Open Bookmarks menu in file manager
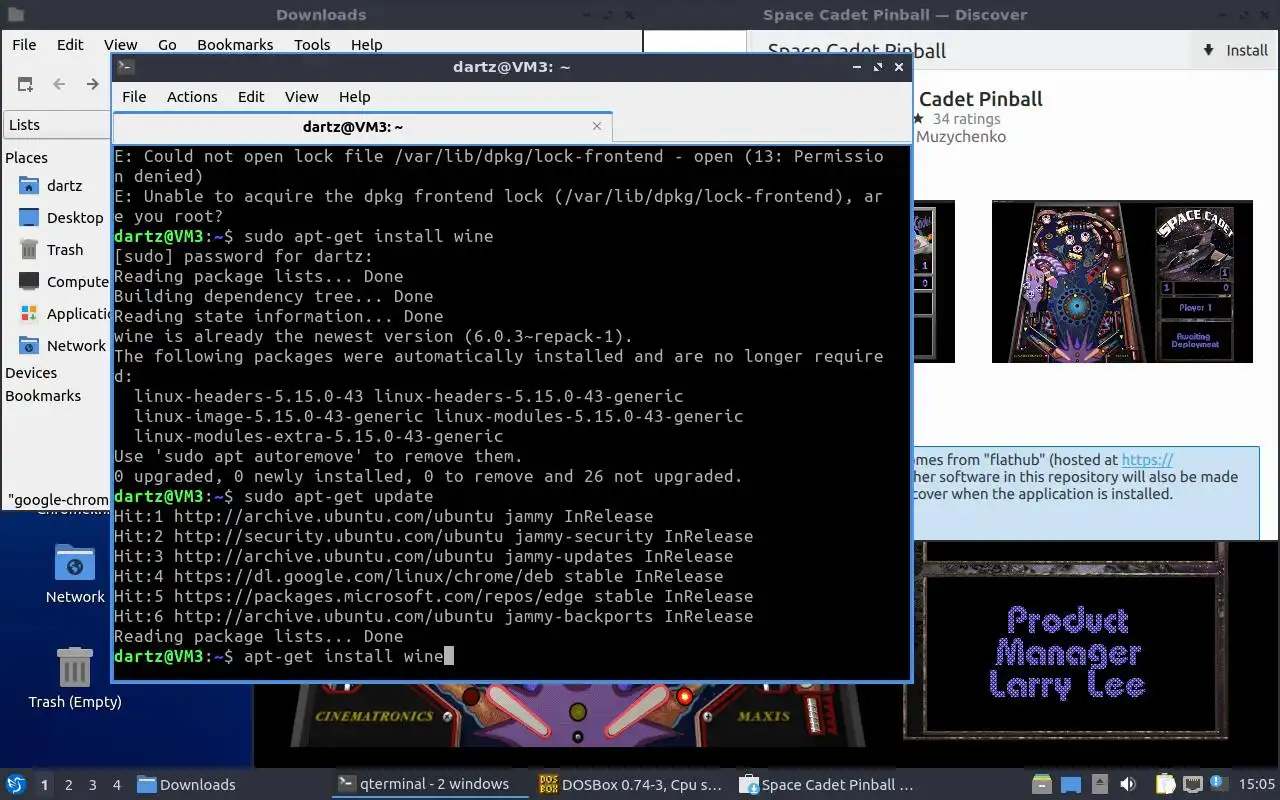Screen dimensions: 1280x800 click(235, 45)
